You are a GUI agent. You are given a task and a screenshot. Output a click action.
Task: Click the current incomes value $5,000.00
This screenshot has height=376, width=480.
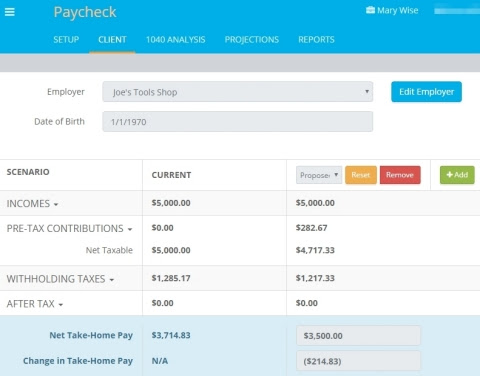pos(171,203)
